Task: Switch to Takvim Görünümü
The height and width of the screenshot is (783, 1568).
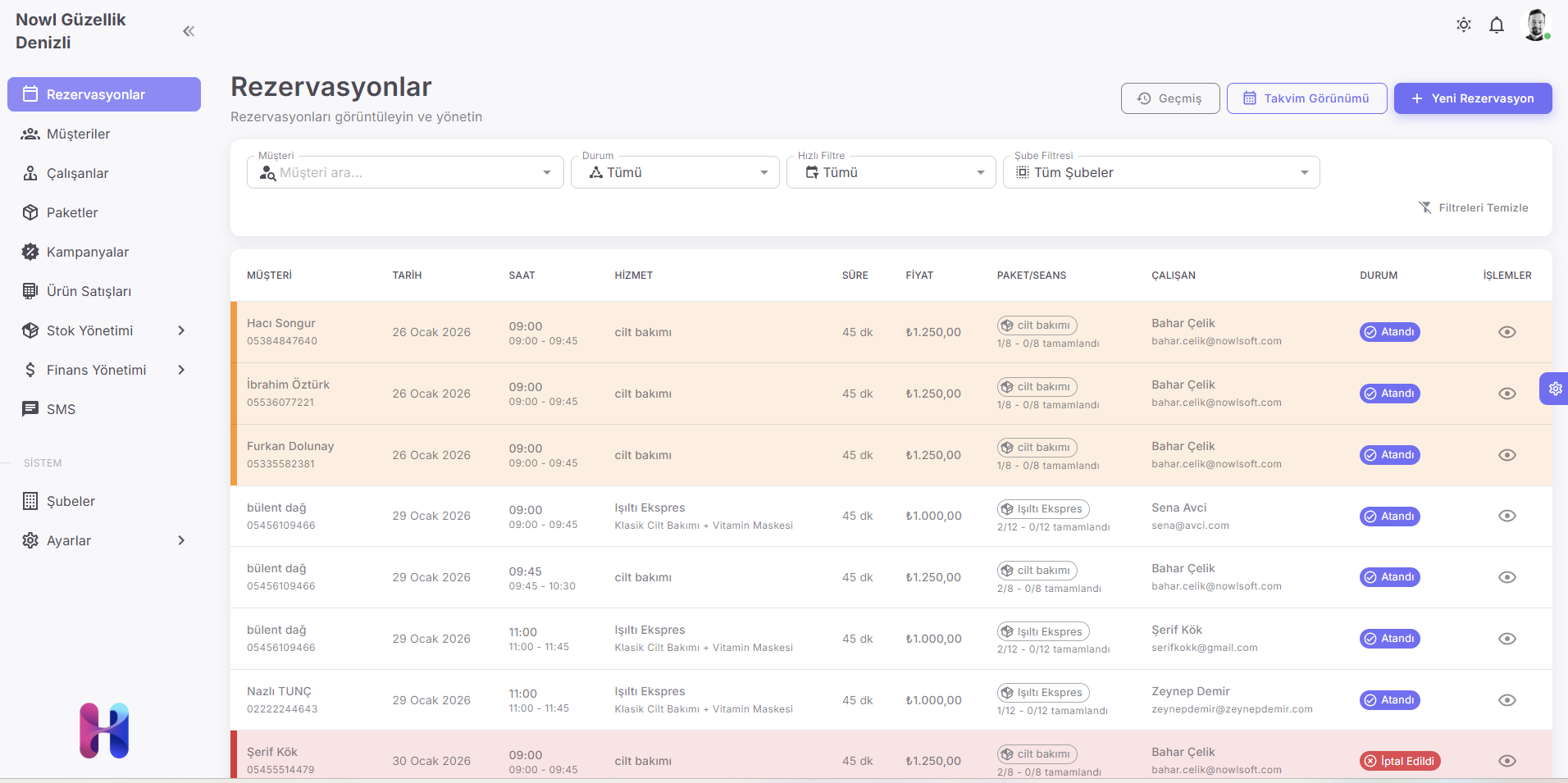Action: (1306, 98)
